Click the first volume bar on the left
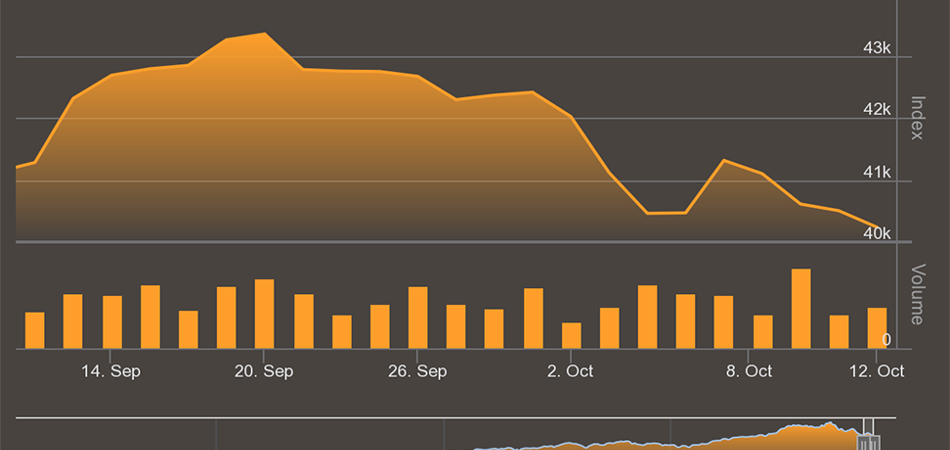 [35, 331]
